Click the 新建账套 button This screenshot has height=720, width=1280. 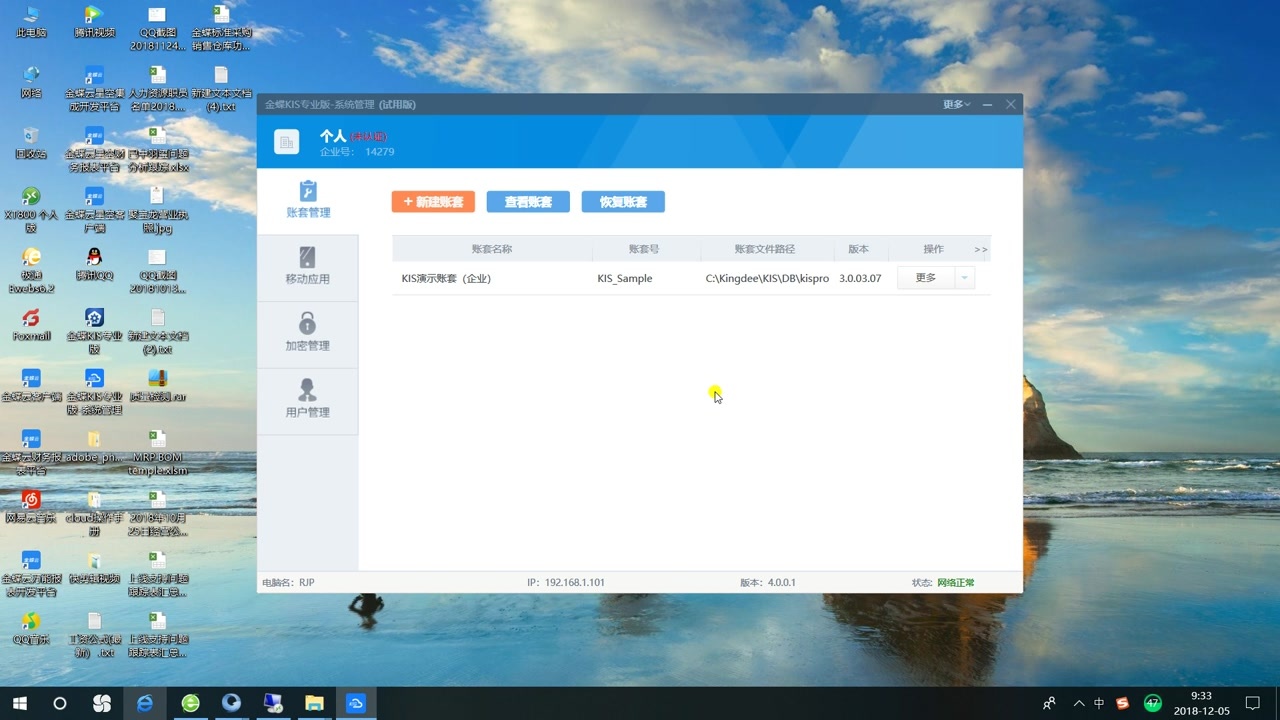pyautogui.click(x=433, y=202)
